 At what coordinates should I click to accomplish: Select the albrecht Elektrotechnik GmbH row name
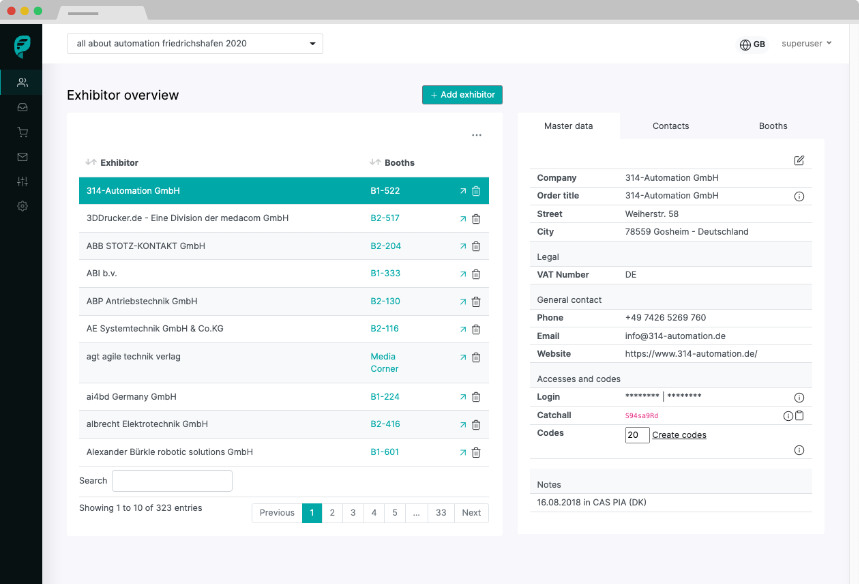(x=147, y=424)
